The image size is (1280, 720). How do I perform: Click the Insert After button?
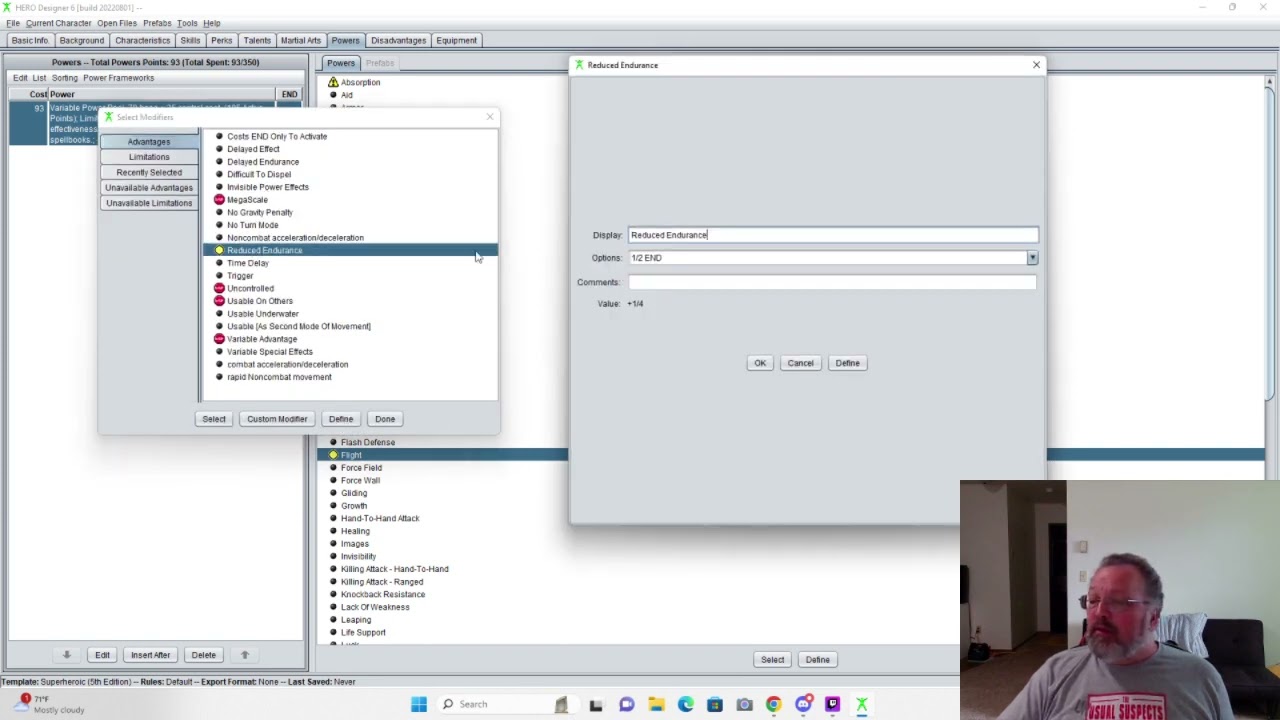(150, 655)
